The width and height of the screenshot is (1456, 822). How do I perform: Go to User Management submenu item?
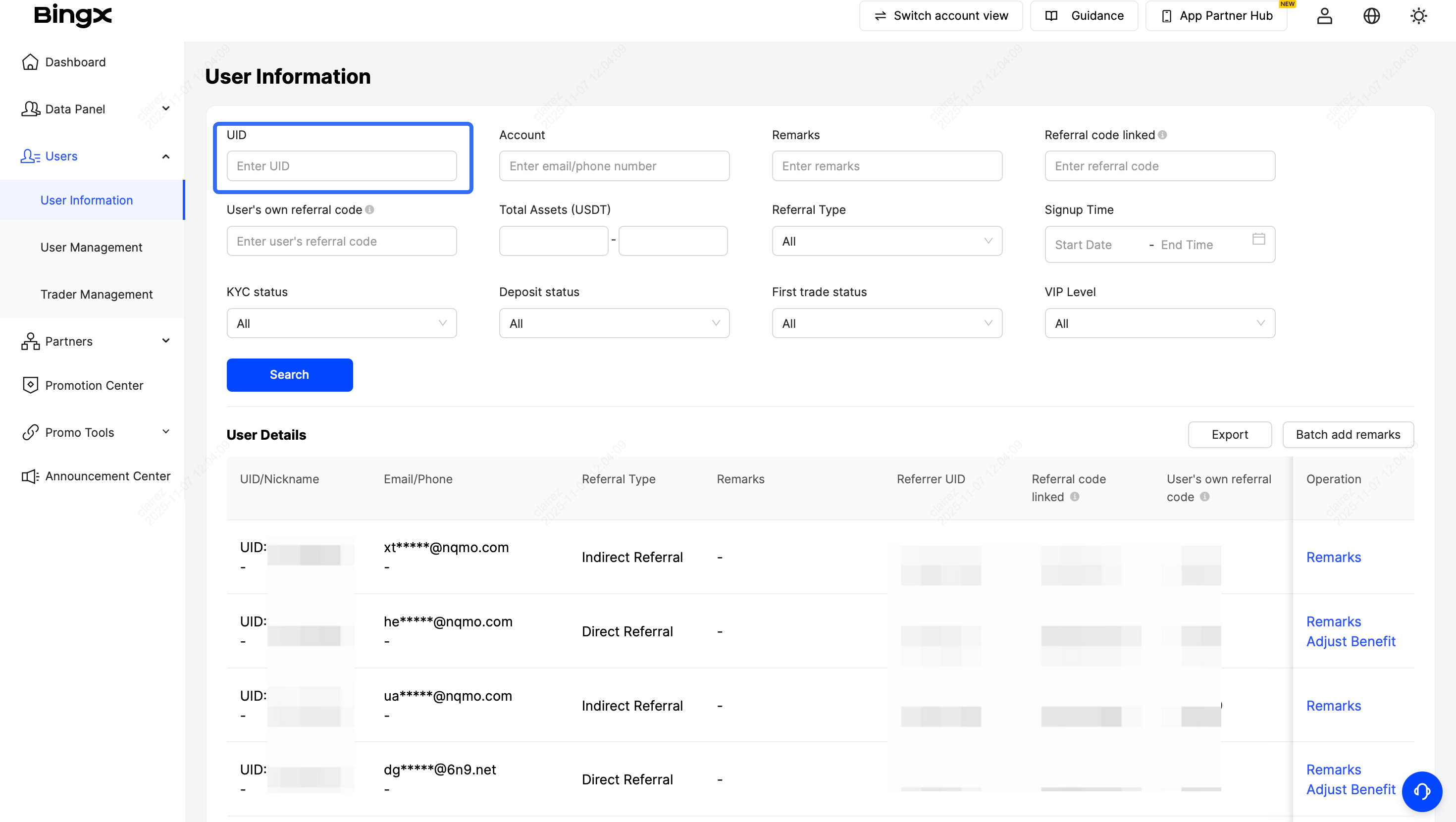[x=91, y=247]
